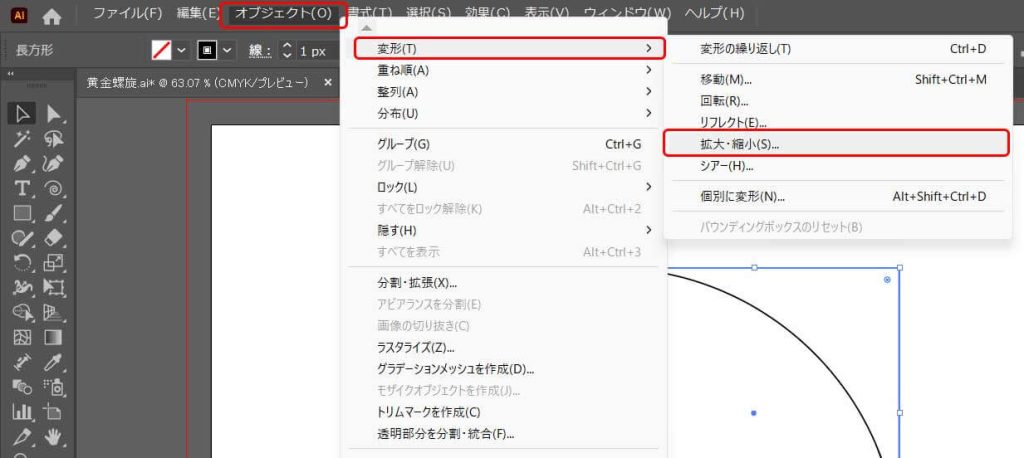Select the Gradient tool
Viewport: 1024px width, 458px height.
(54, 337)
